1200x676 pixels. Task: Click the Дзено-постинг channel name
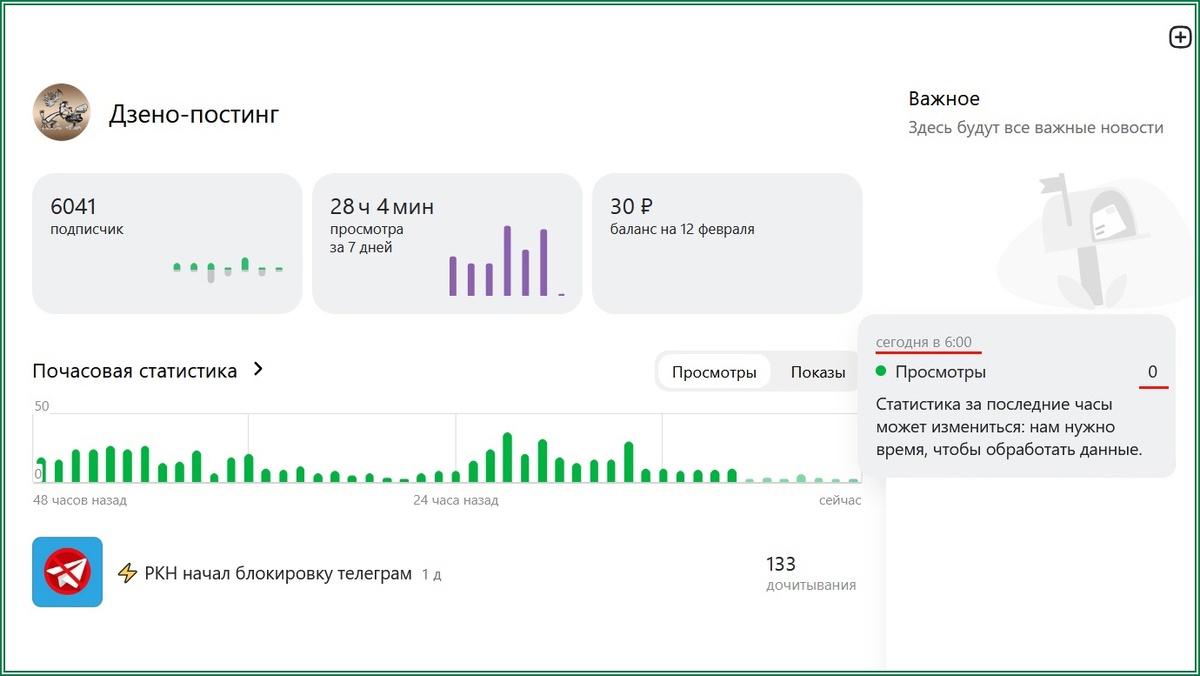(x=194, y=114)
